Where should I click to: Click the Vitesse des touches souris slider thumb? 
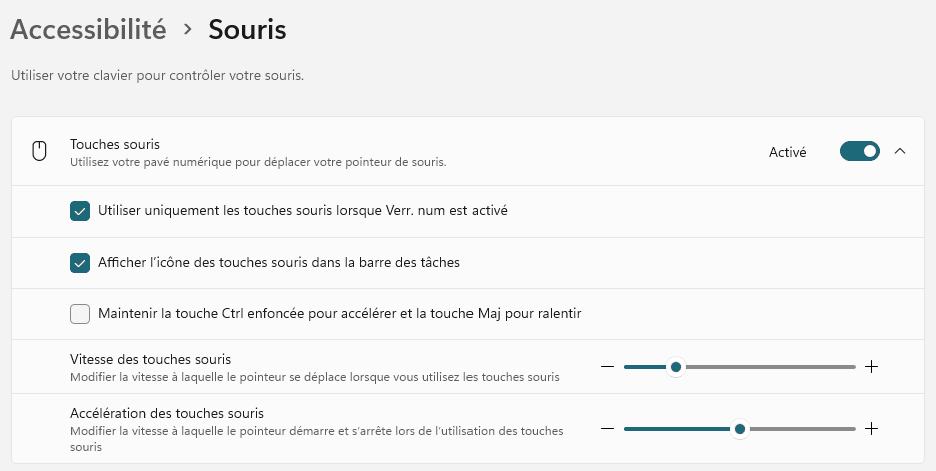[x=676, y=367]
